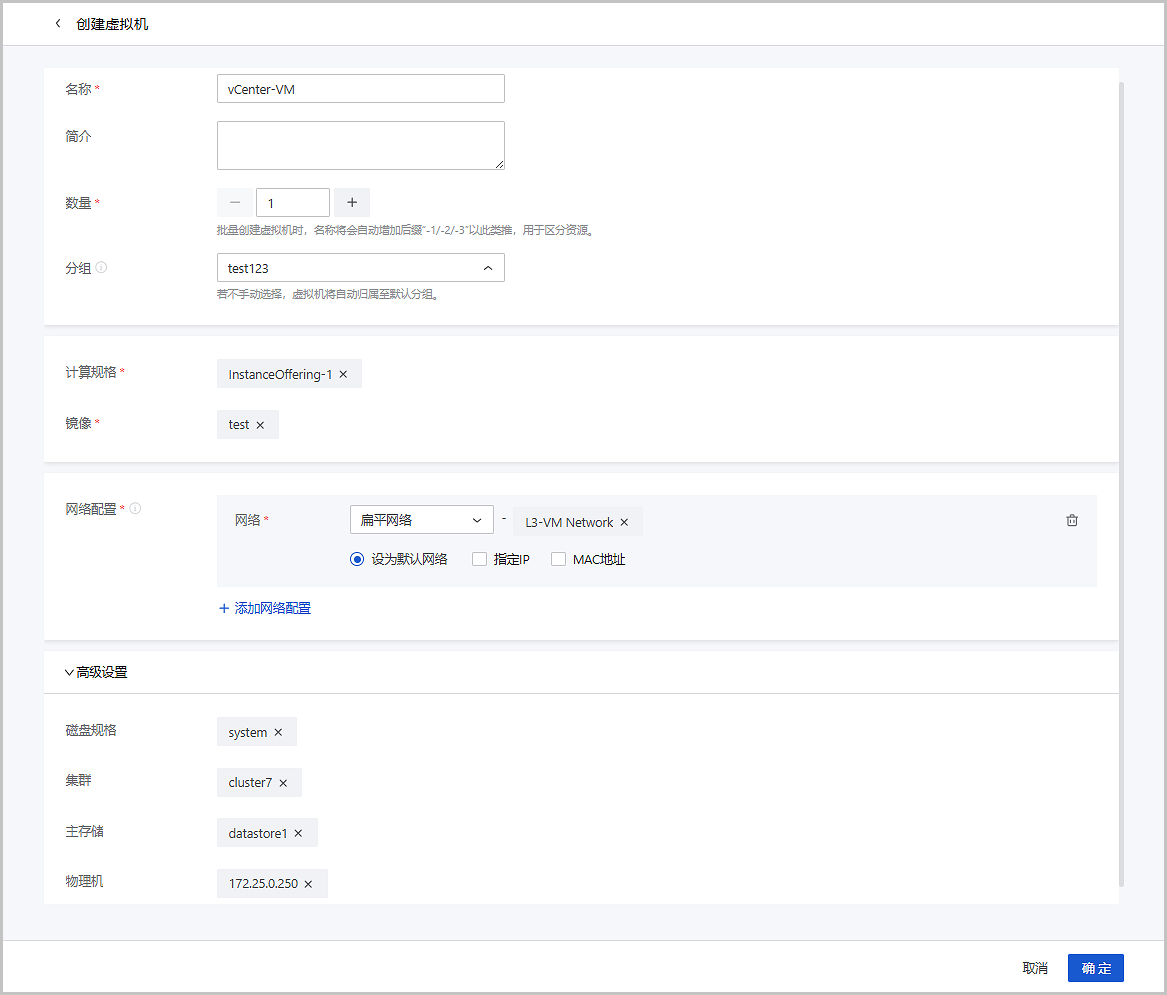Click the cluster7 tag text

(x=250, y=783)
